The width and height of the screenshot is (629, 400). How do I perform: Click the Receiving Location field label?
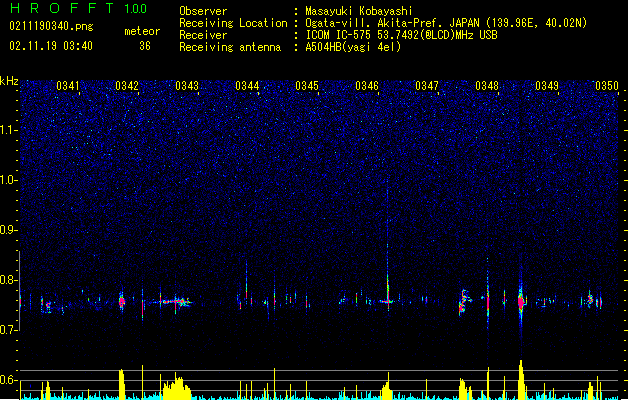(x=233, y=23)
